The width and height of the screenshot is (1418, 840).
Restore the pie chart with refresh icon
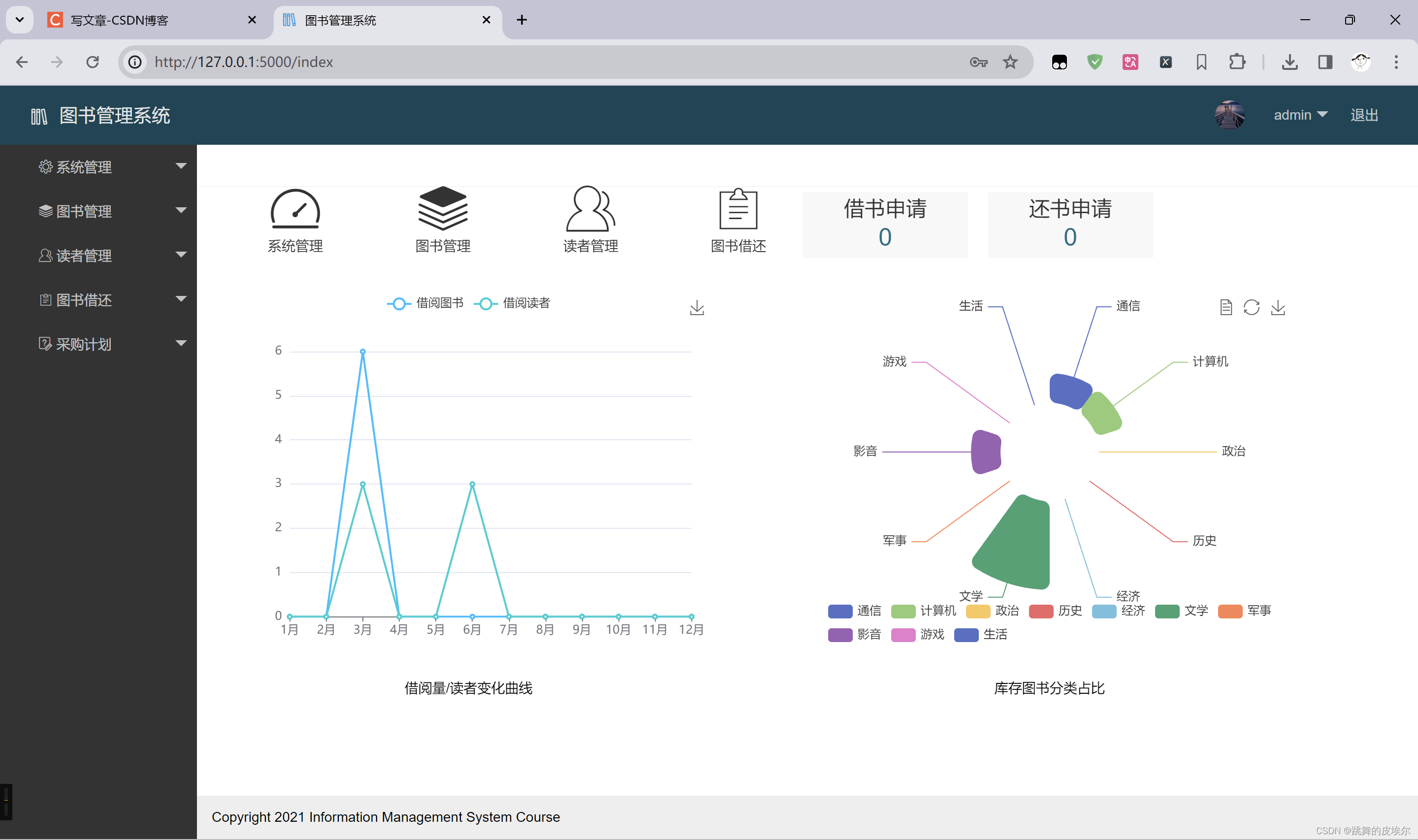1252,307
